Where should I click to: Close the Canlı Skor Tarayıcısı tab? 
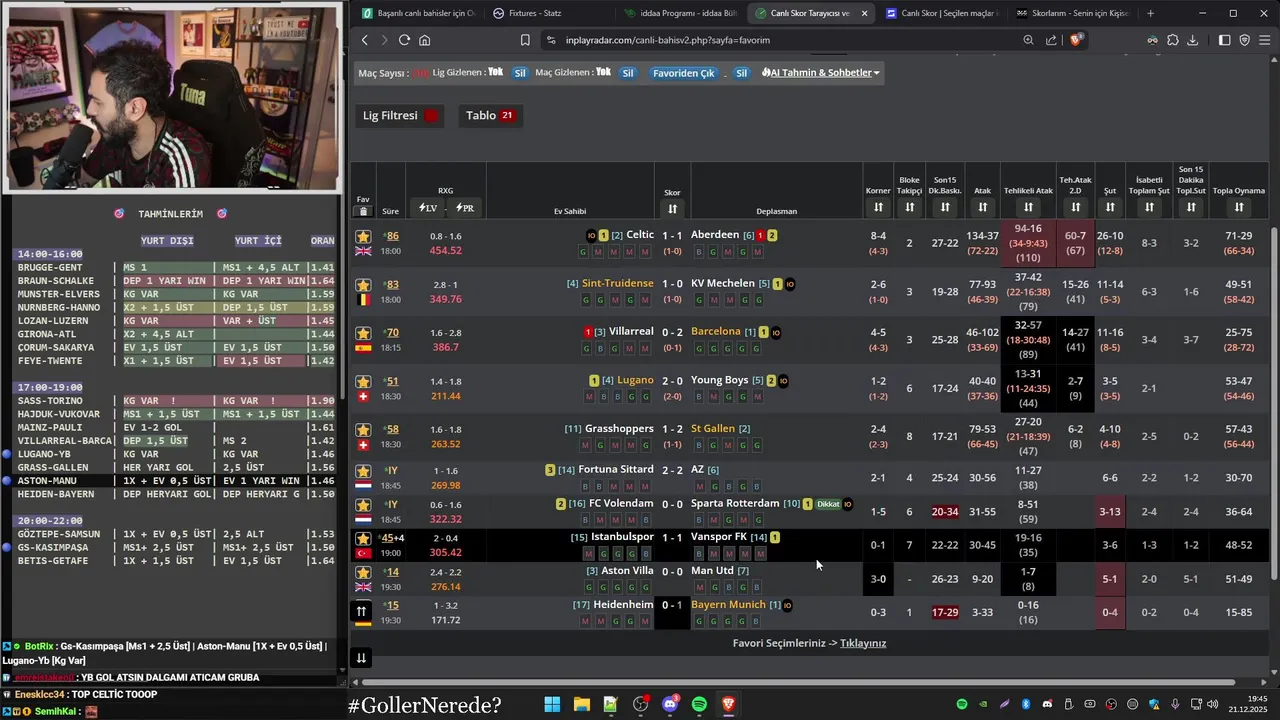point(864,13)
